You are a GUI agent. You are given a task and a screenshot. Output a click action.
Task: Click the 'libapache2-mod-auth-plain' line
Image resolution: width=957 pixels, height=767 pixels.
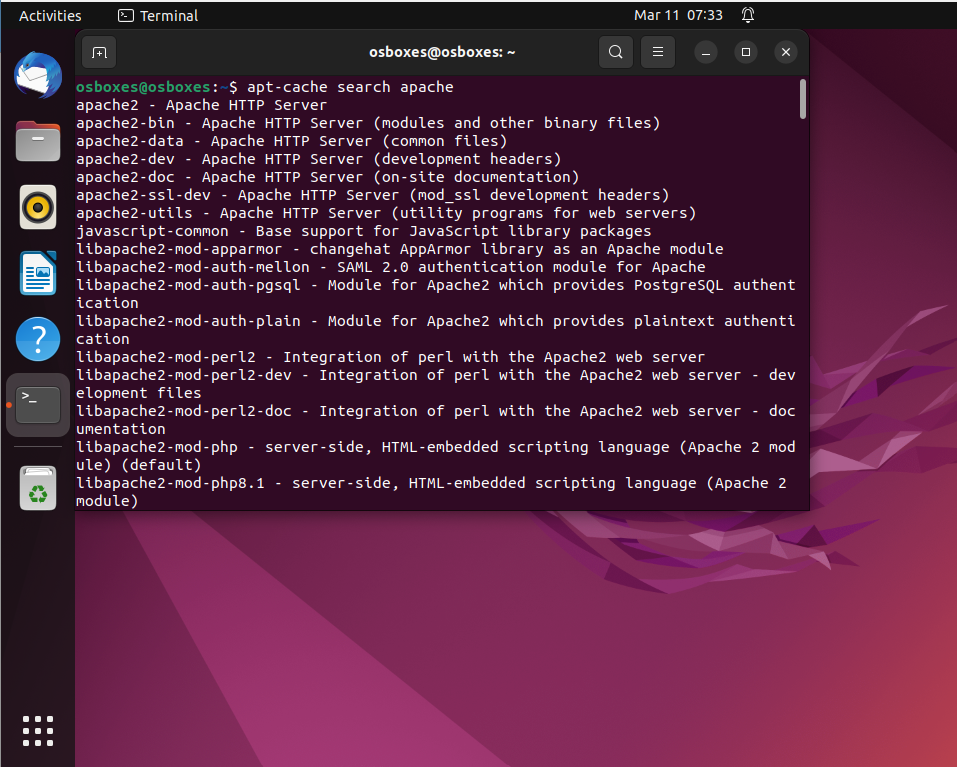pos(436,330)
